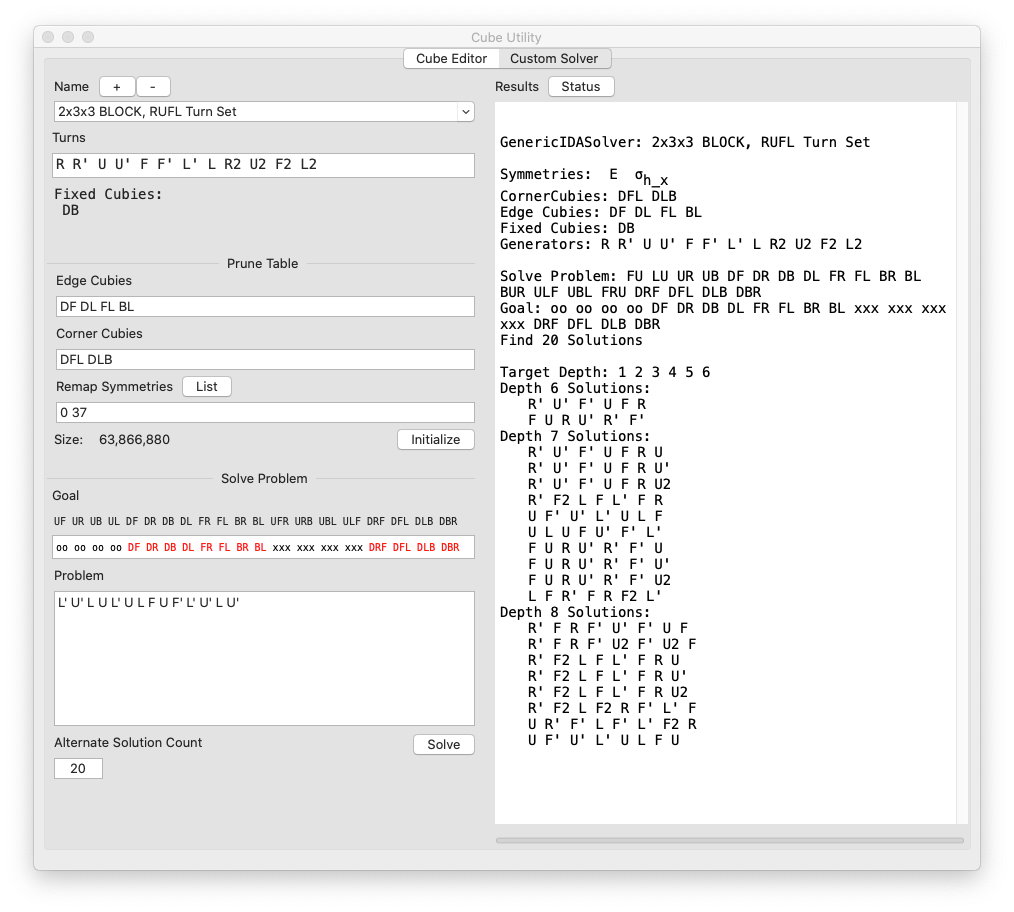The image size is (1014, 912).
Task: Click the 'CornerCubies: DFL DLB' results line
Action: pos(588,196)
